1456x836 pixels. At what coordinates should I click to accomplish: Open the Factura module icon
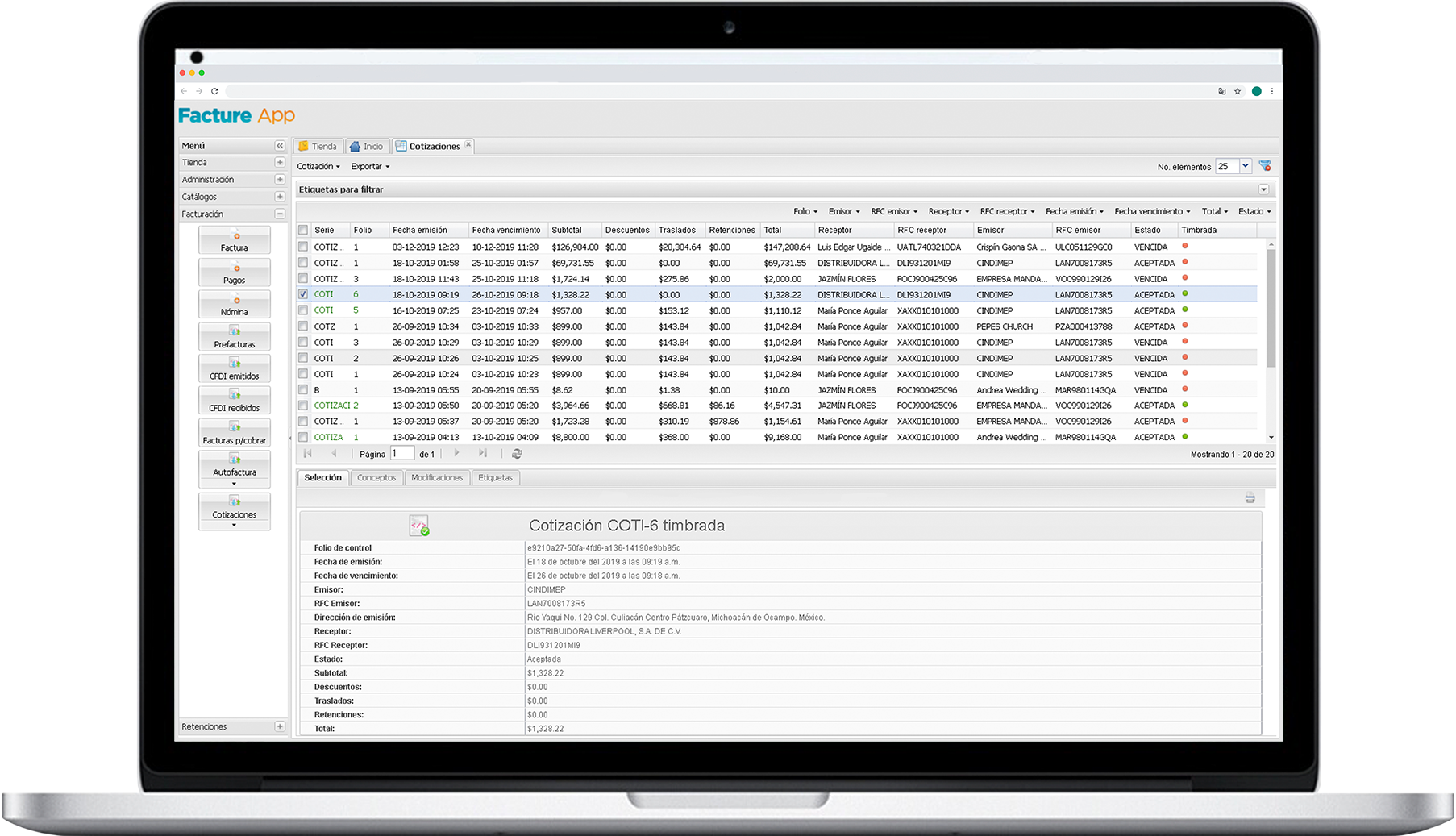[x=235, y=241]
